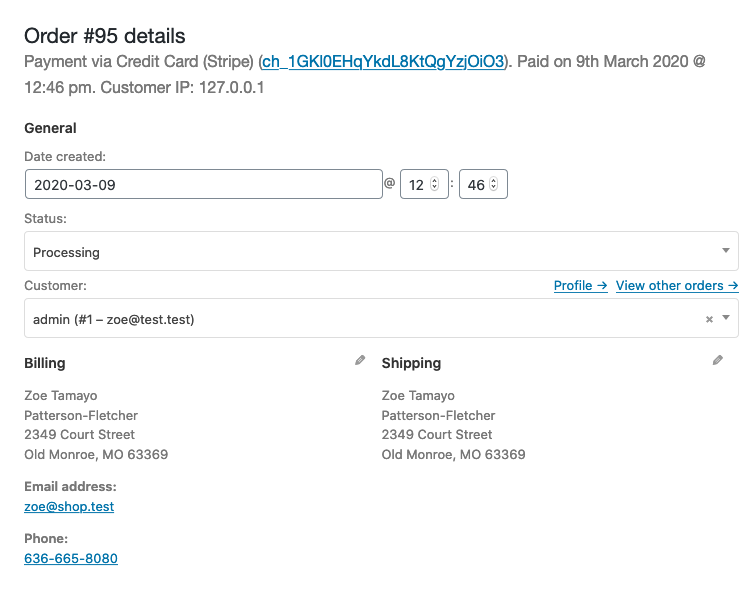View other orders for this customer
748x592 pixels.
point(677,285)
